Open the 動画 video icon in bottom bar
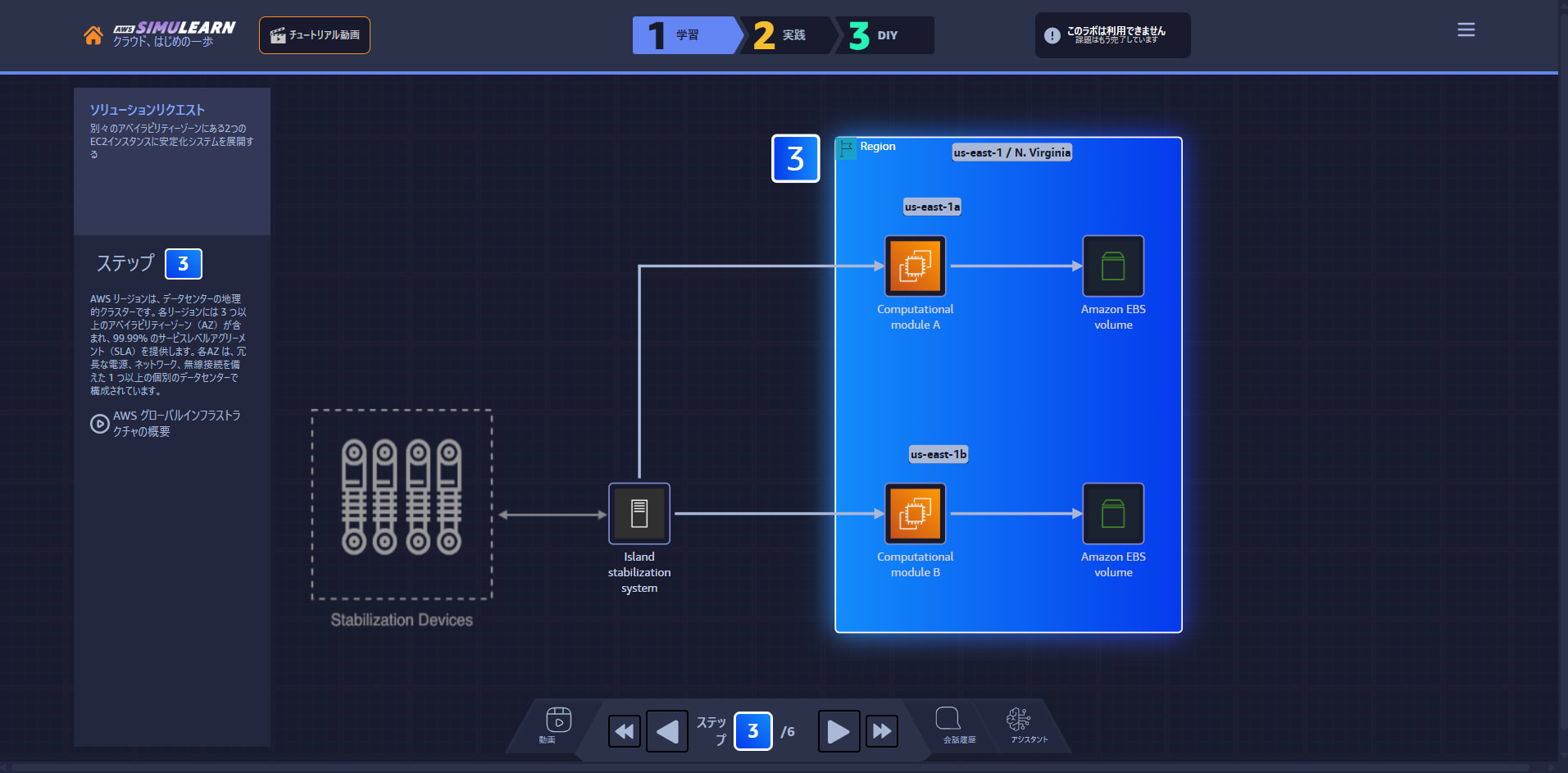Screen dimensions: 1568x773 (558, 725)
